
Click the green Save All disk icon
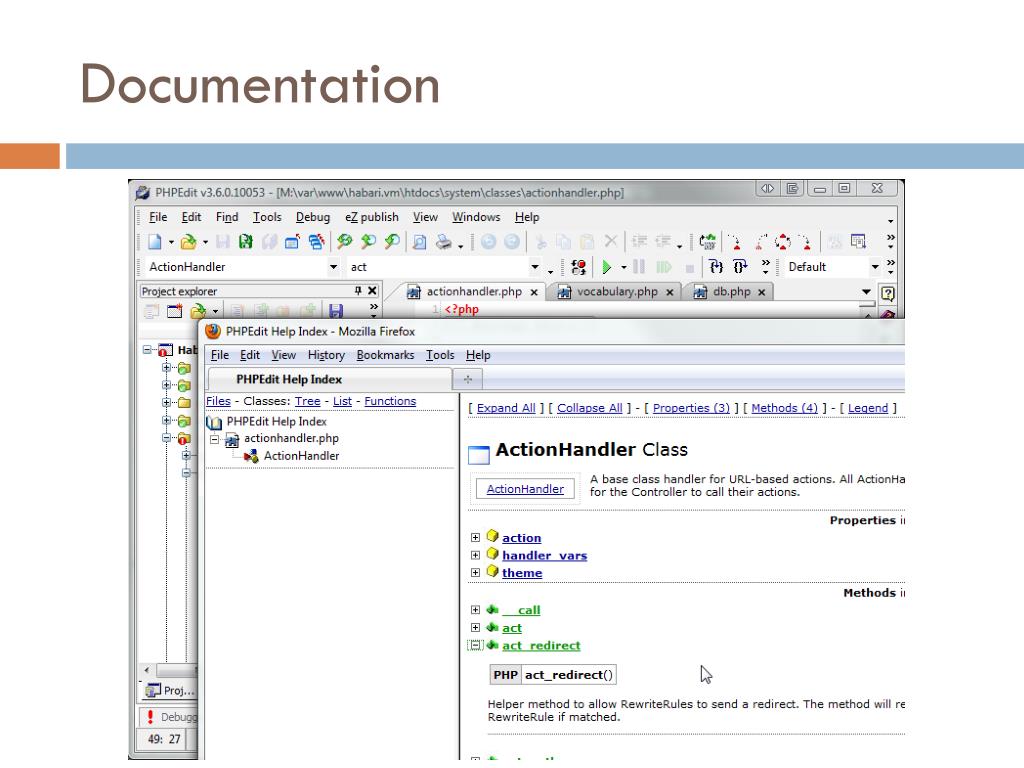(246, 242)
